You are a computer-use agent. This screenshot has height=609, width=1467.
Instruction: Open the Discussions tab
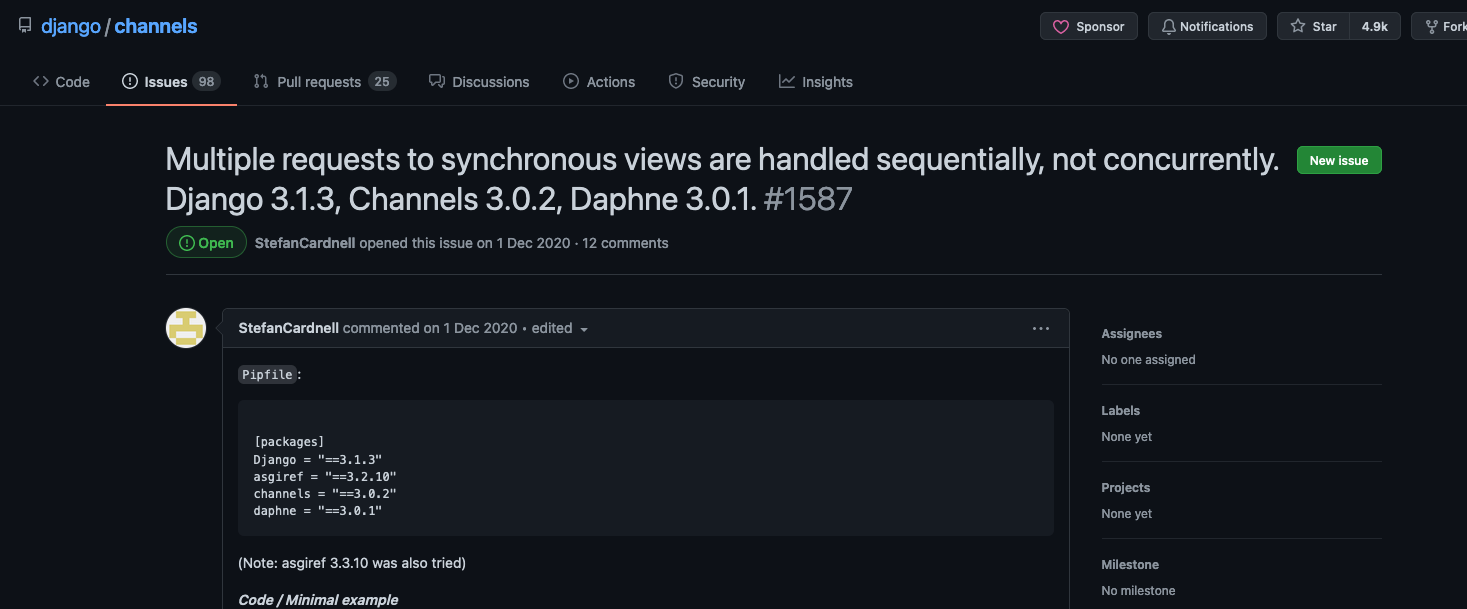479,82
